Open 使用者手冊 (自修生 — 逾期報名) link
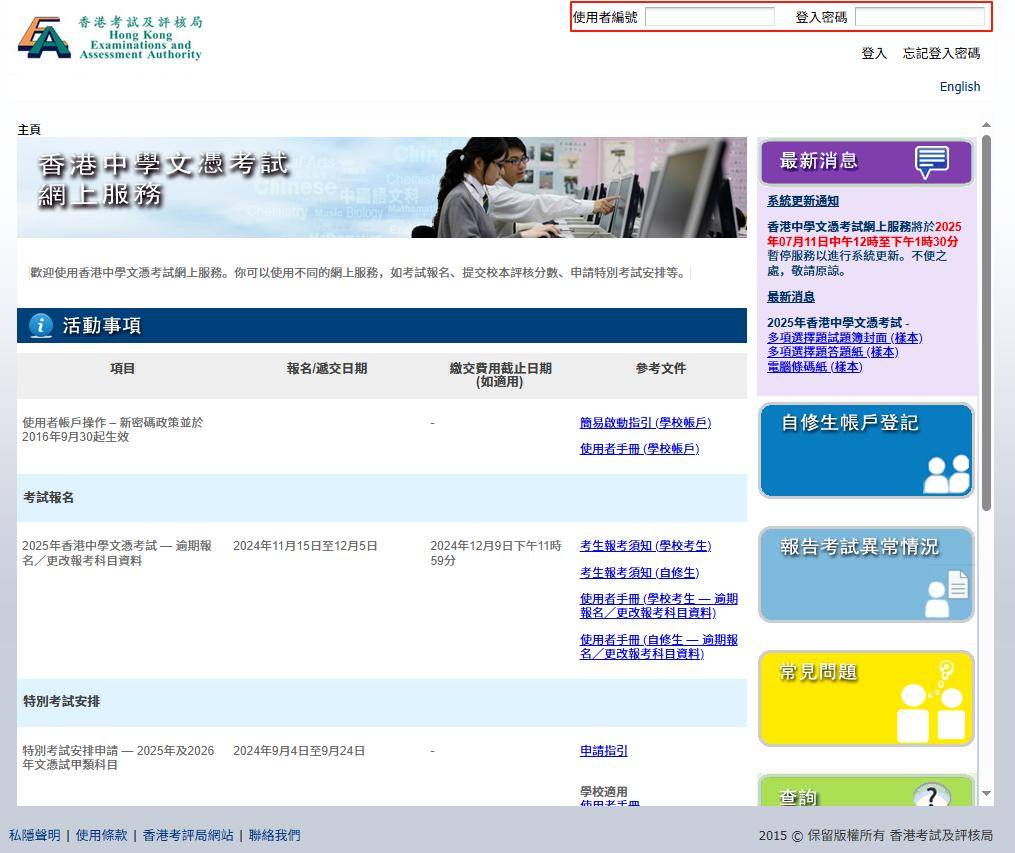1015x853 pixels. pos(659,647)
